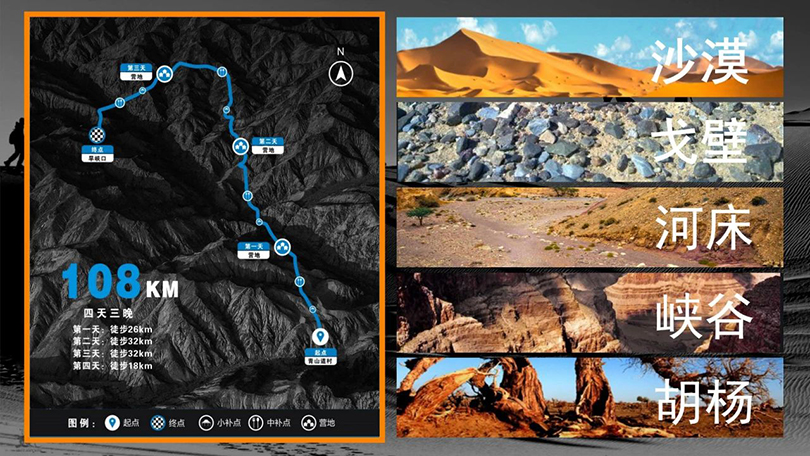
Task: Open the 沙漠 desert photo
Action: [589, 57]
